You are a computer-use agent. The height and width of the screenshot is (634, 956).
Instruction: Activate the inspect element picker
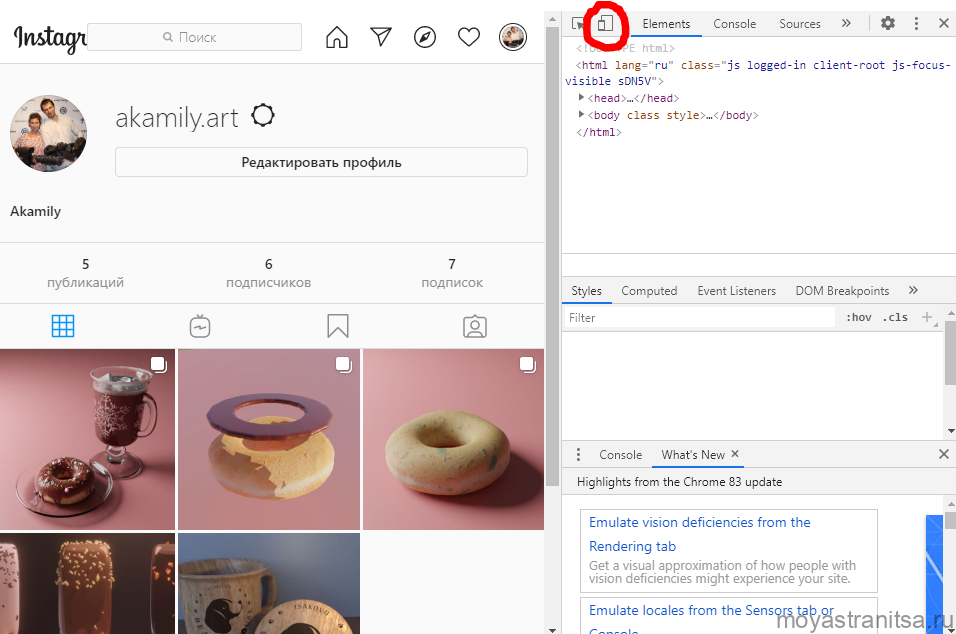[x=579, y=24]
